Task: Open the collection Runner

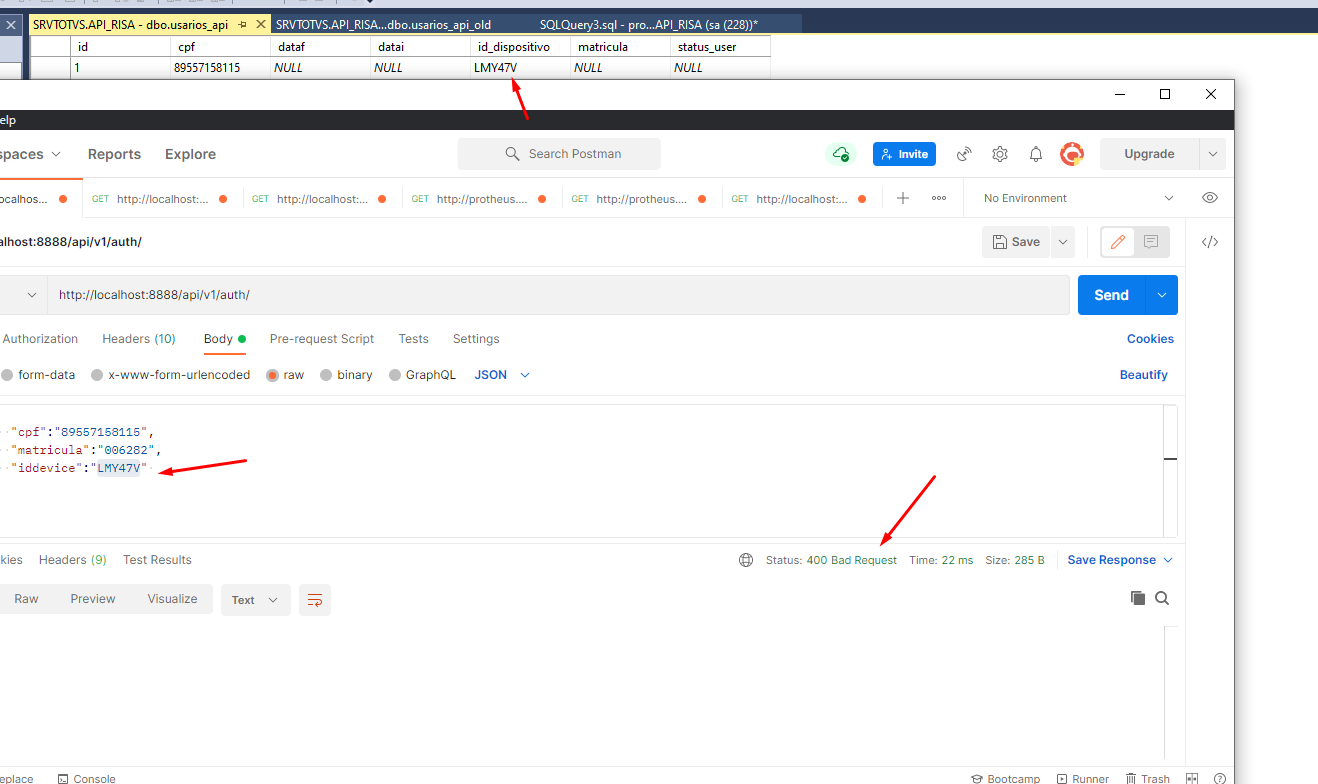Action: click(1081, 778)
